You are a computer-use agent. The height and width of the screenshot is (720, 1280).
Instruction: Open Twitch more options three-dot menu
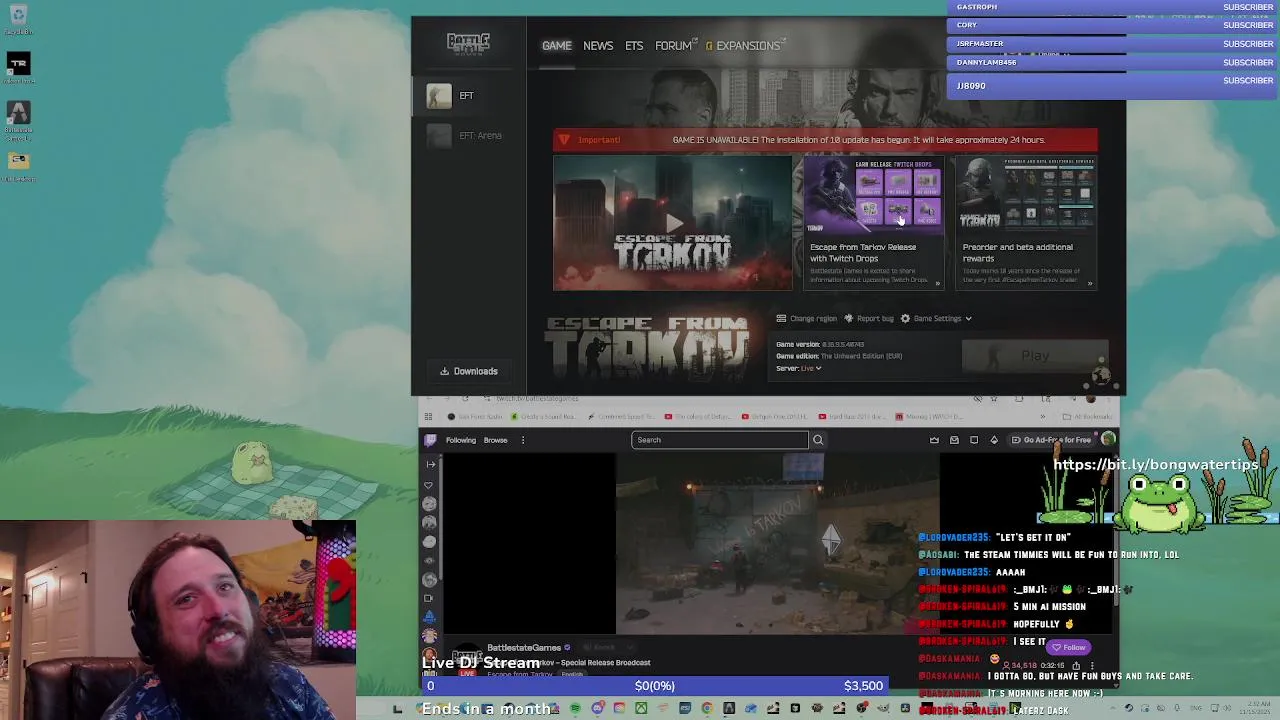pos(522,440)
